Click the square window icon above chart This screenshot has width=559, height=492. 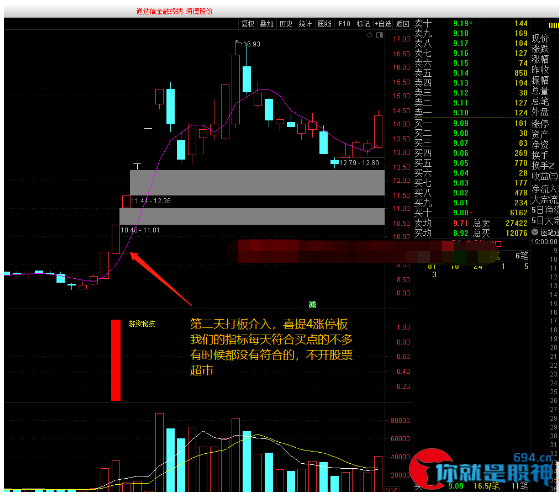click(x=380, y=35)
